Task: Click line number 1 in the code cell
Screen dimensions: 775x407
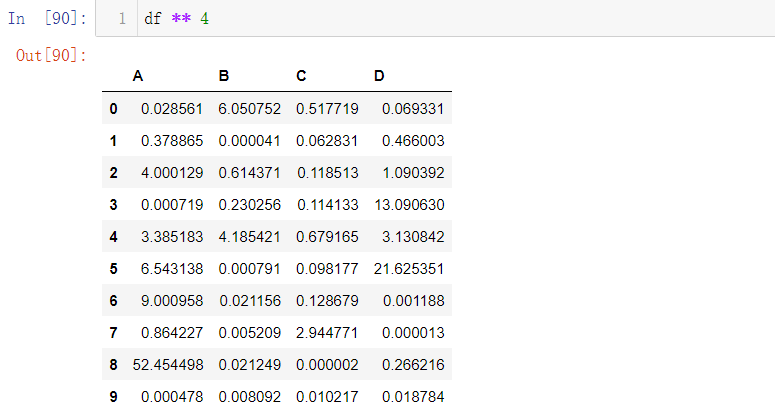Action: [x=122, y=19]
